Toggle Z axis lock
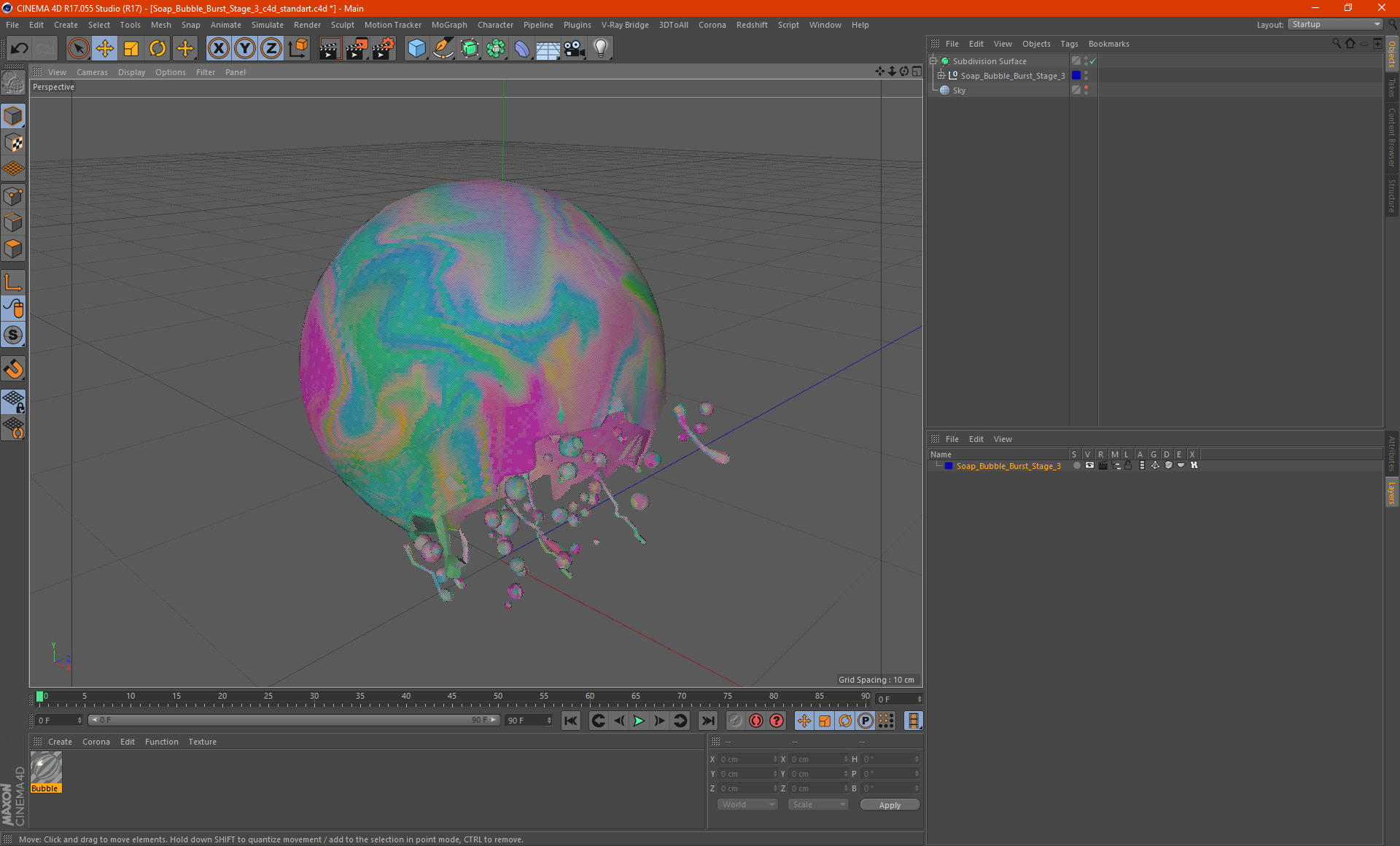1400x846 pixels. click(271, 49)
